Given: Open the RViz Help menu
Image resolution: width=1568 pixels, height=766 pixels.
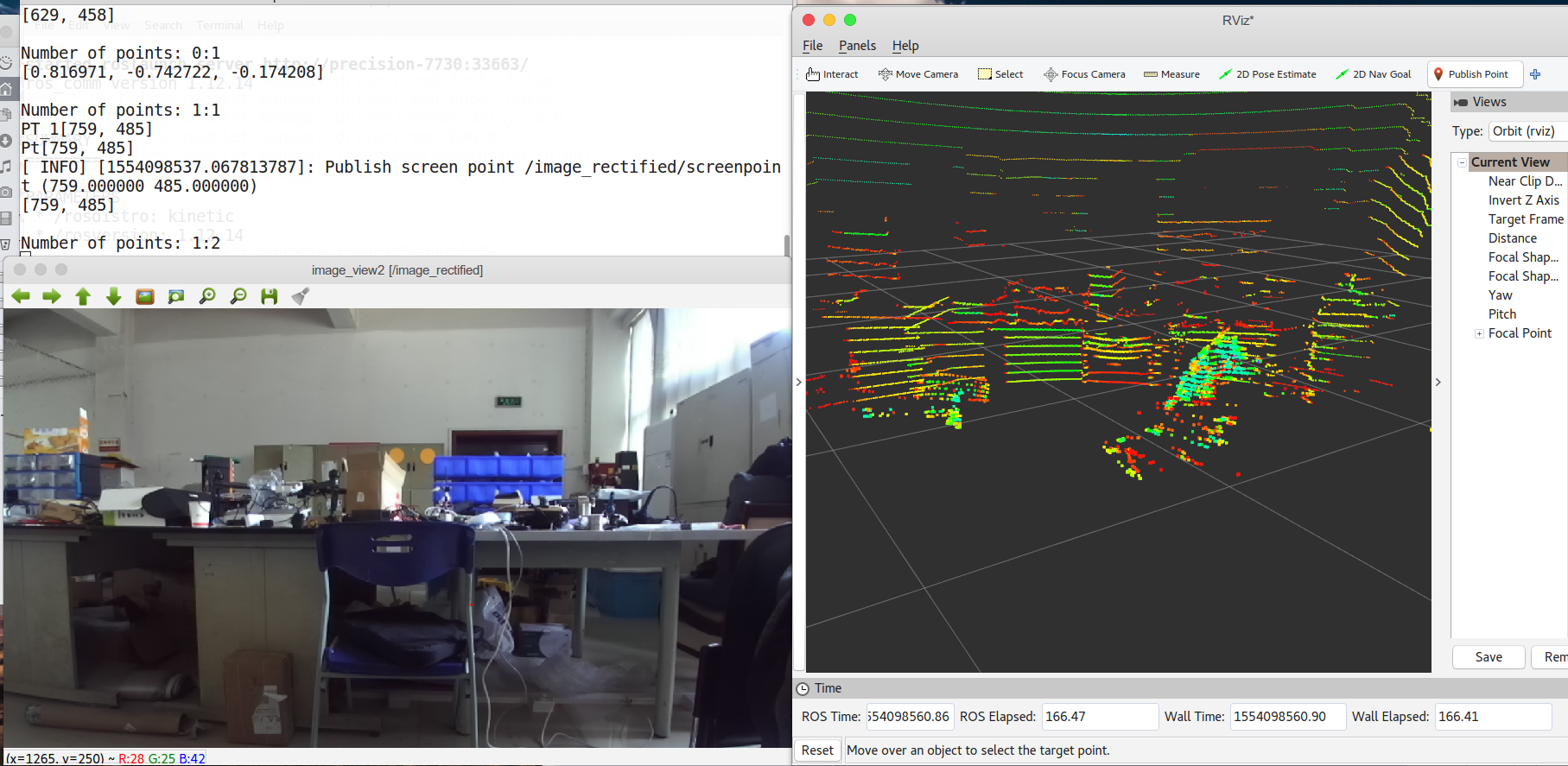Looking at the screenshot, I should point(905,46).
